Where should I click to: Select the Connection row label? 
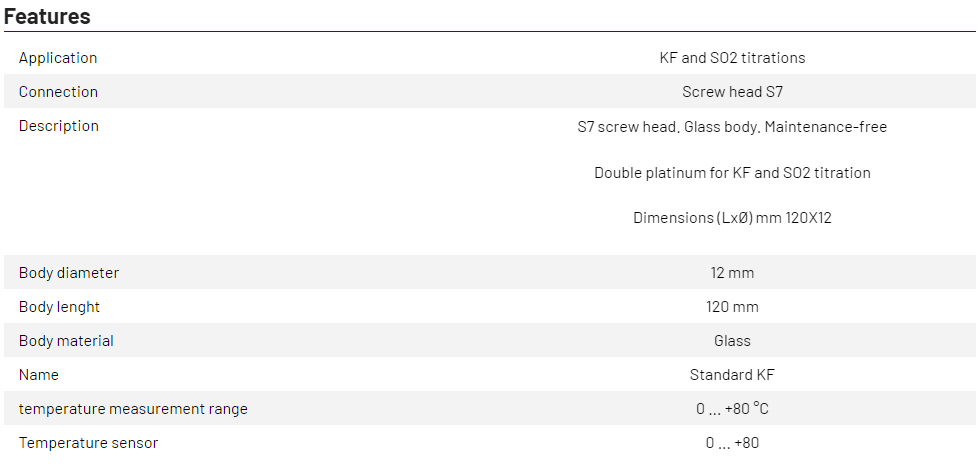click(58, 92)
